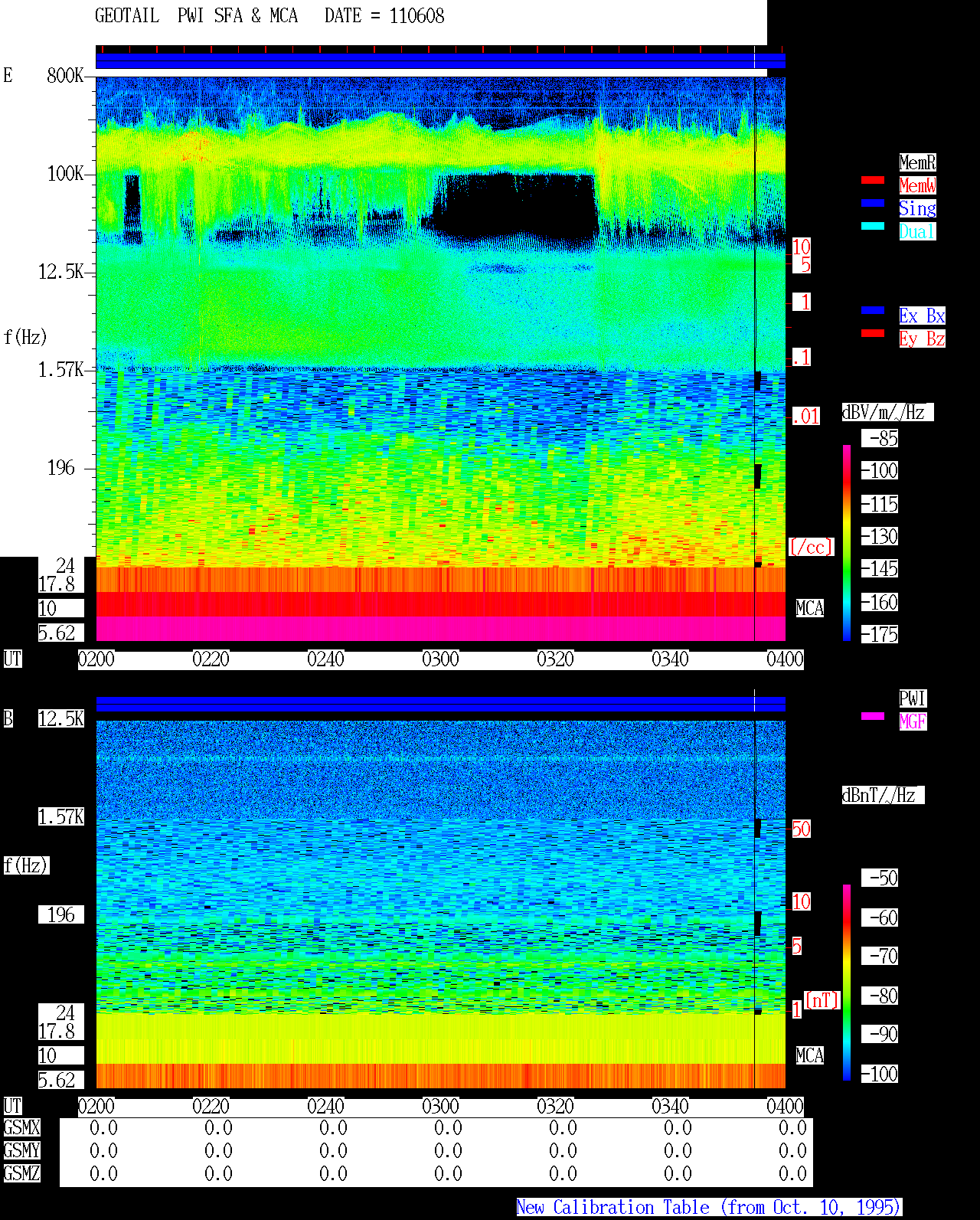Click the -50 magnetic scale value

pos(880,878)
